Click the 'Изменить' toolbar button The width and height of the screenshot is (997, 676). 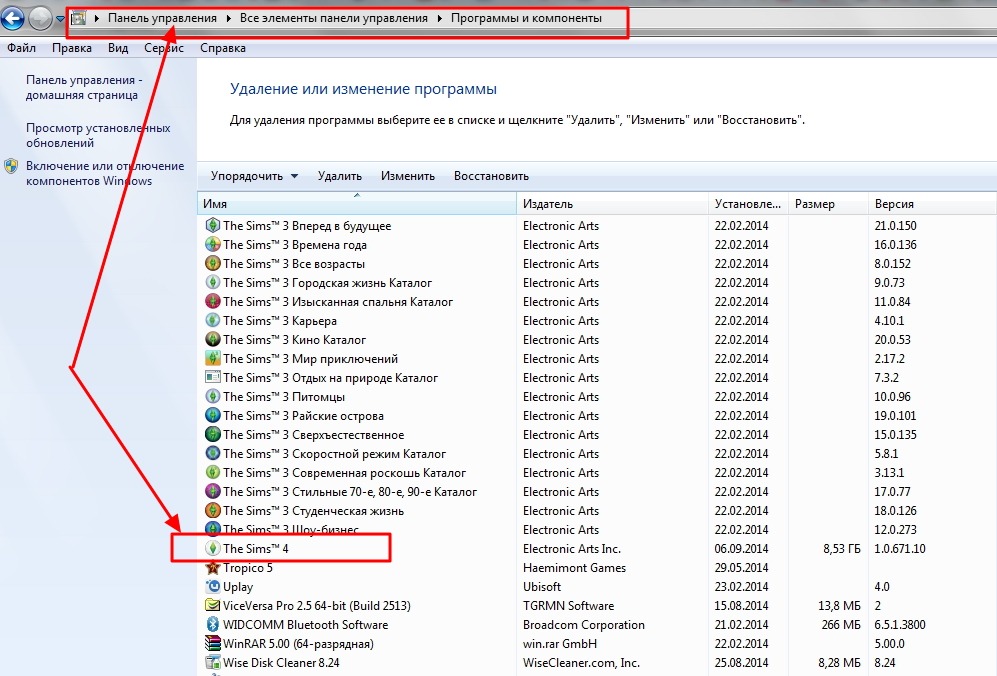pyautogui.click(x=408, y=176)
